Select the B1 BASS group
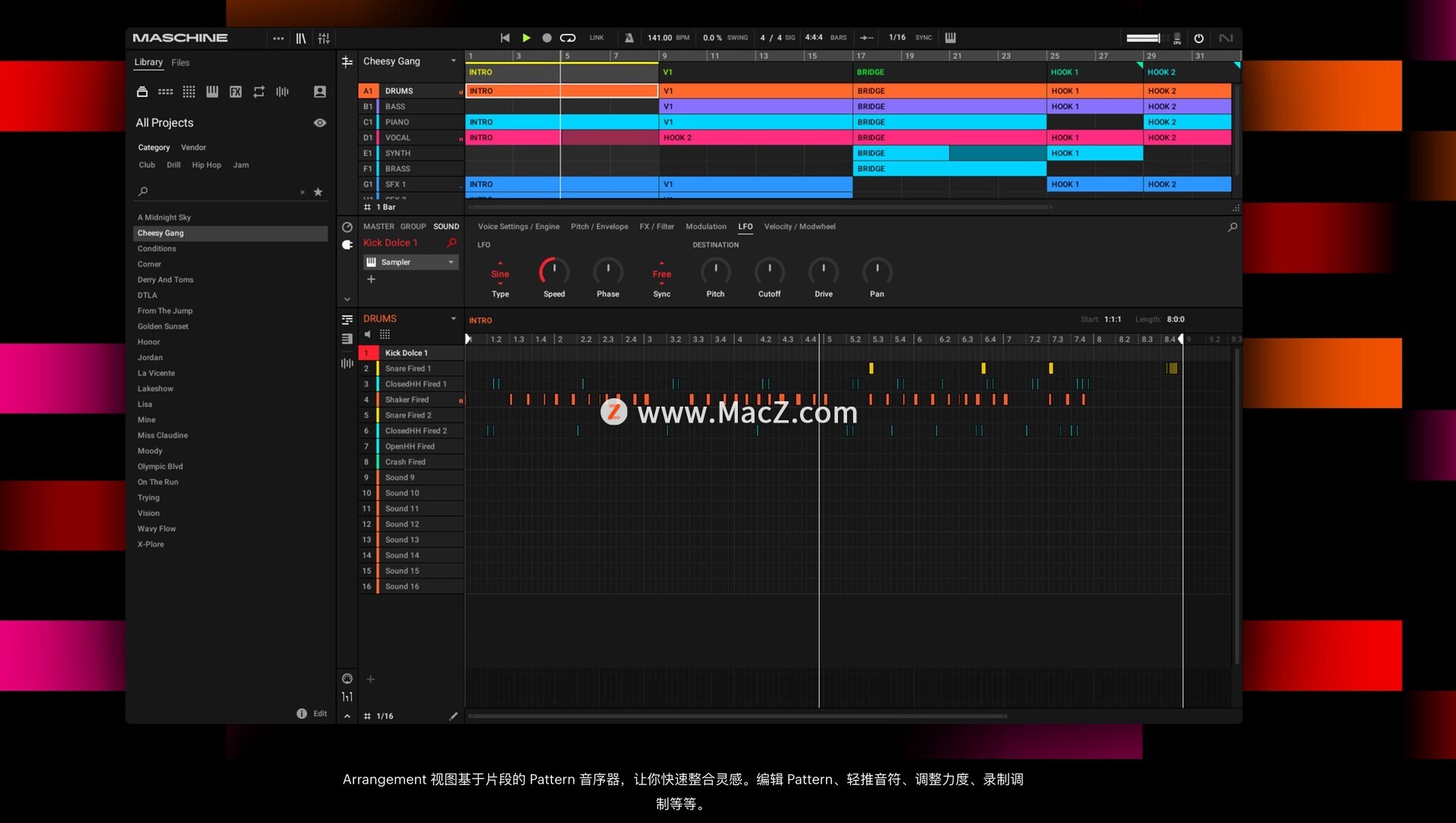1456x823 pixels. tap(410, 106)
